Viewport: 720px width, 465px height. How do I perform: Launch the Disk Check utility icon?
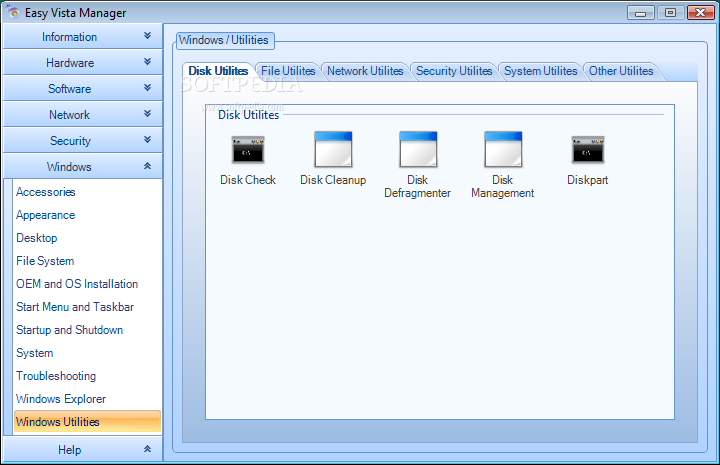click(248, 150)
